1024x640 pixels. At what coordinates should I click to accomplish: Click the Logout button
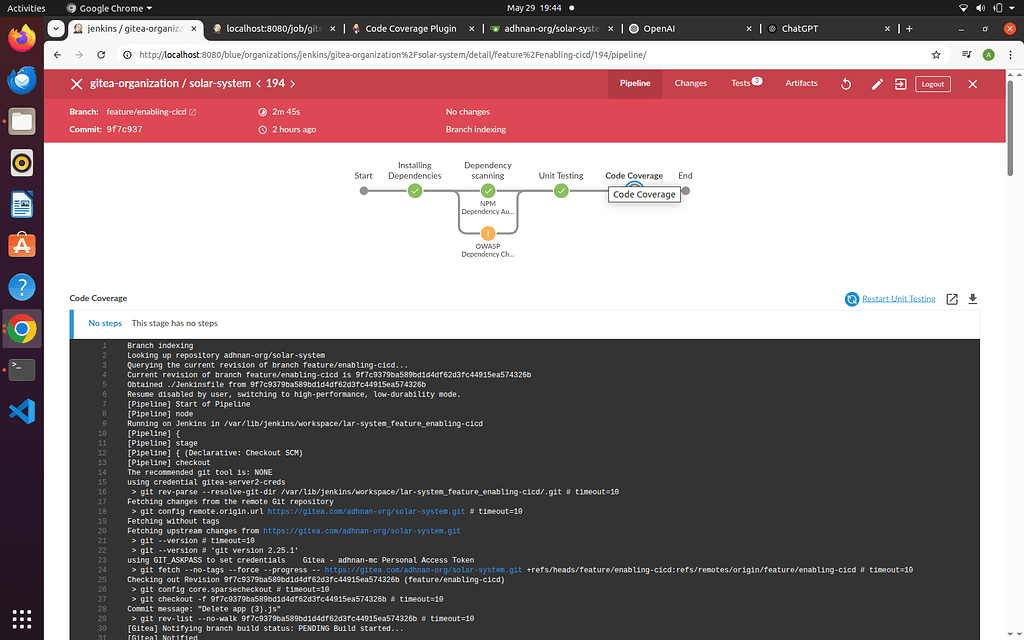932,84
